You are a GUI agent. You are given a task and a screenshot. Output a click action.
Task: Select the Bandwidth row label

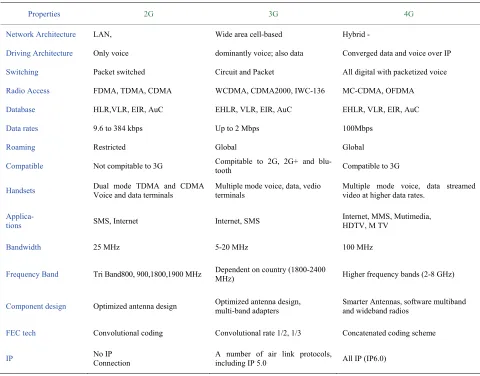(x=23, y=247)
